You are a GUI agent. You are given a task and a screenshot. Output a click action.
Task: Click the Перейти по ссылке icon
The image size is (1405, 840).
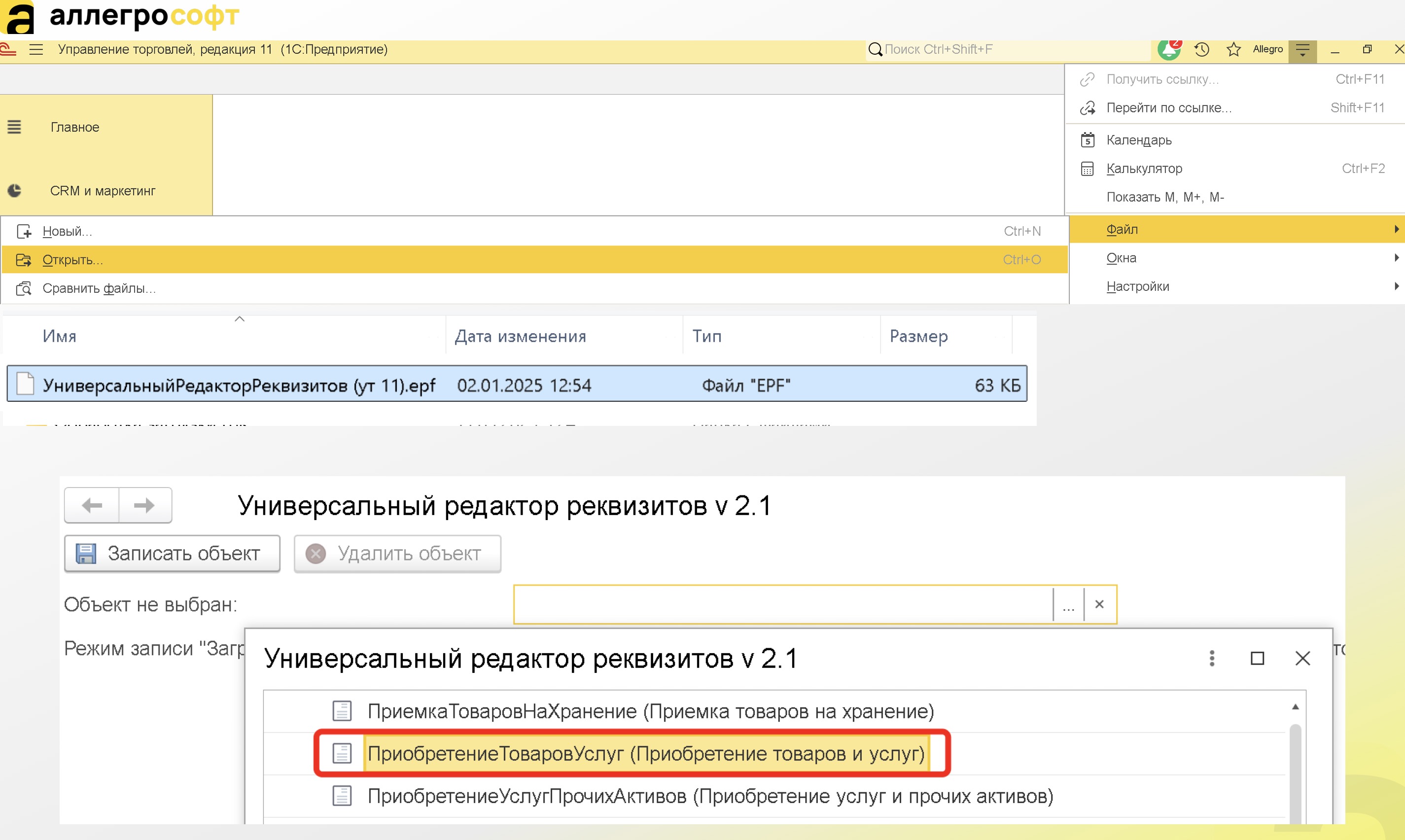click(x=1088, y=107)
